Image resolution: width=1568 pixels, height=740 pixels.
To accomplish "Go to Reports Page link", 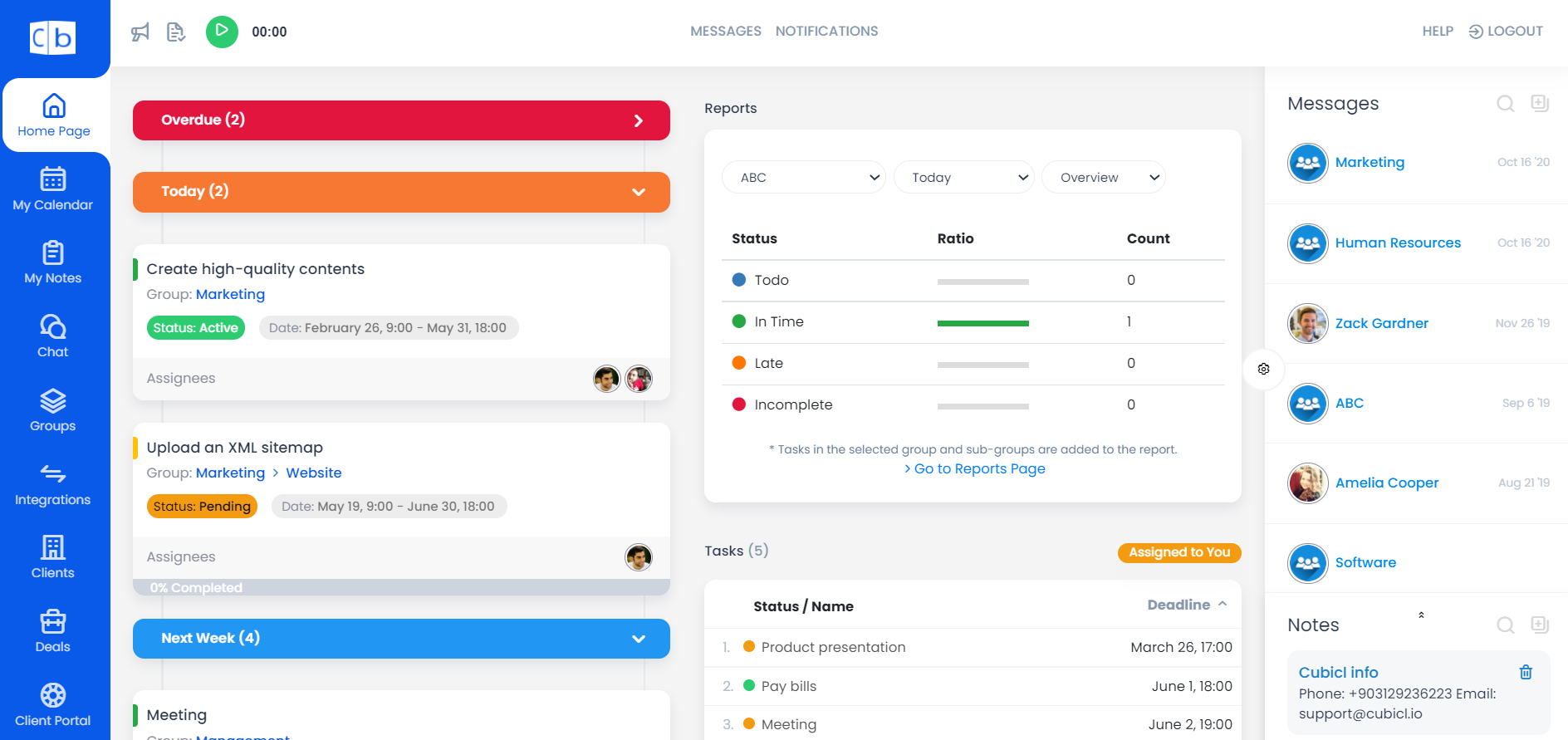I will (x=974, y=468).
